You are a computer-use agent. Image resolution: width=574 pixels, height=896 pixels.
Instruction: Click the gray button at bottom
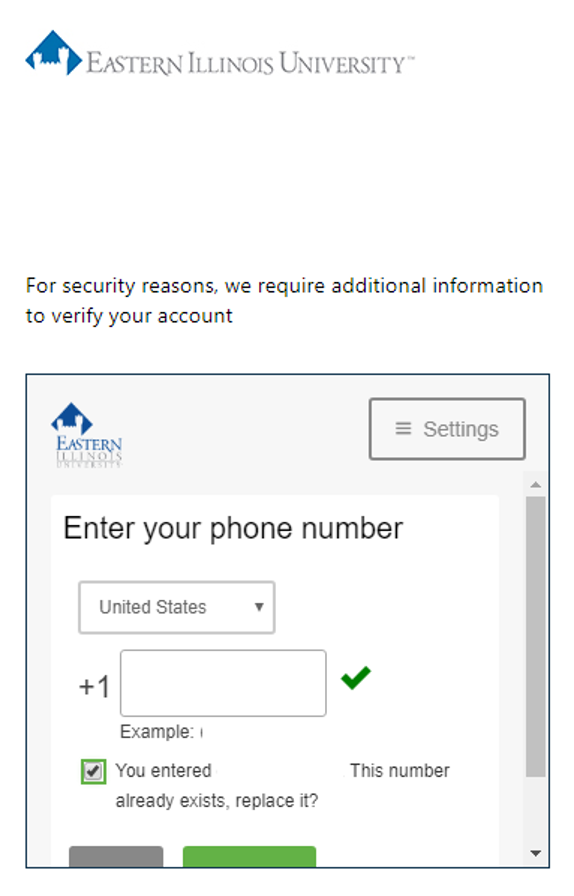(116, 857)
